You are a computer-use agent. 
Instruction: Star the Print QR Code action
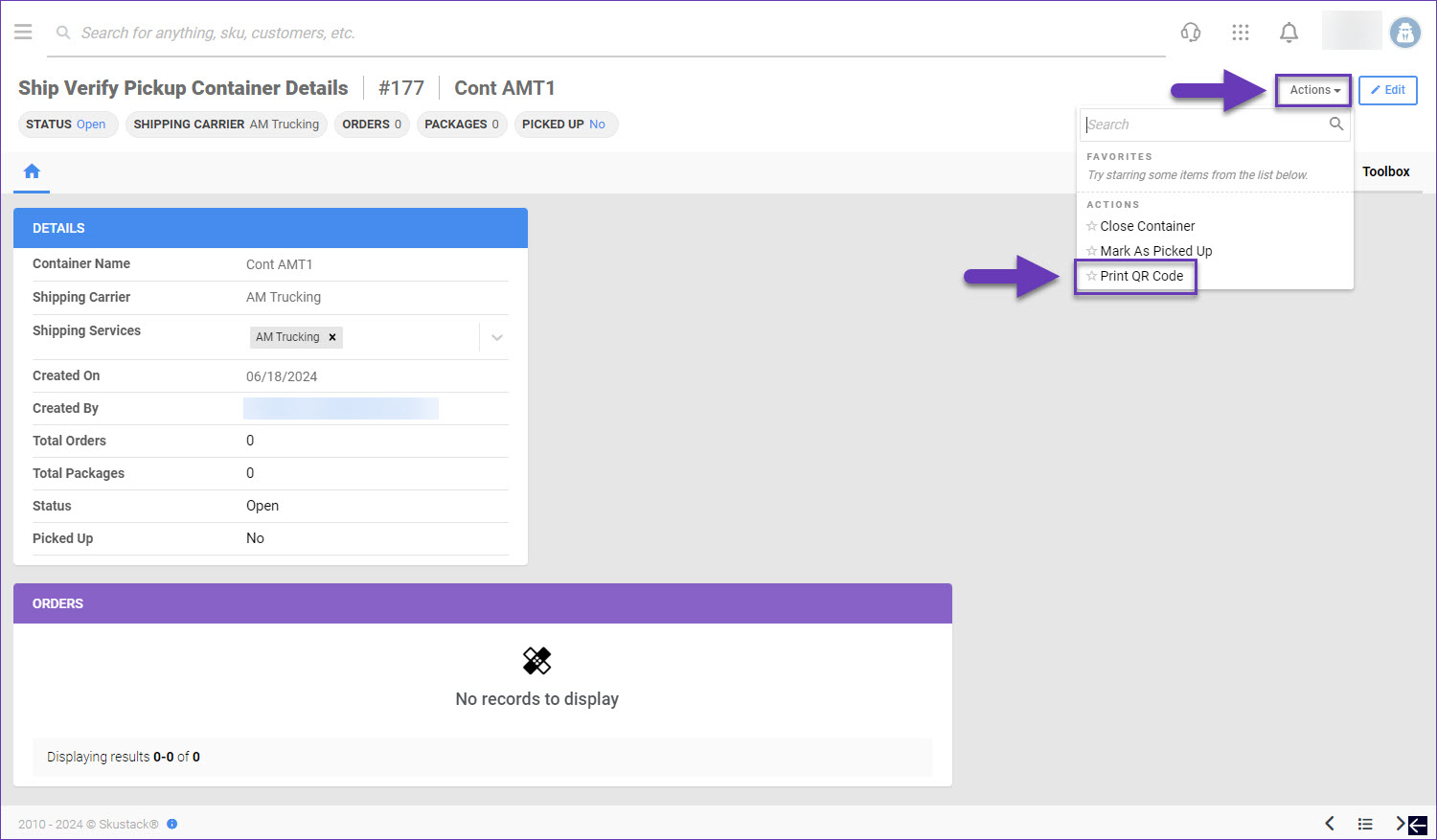1091,276
